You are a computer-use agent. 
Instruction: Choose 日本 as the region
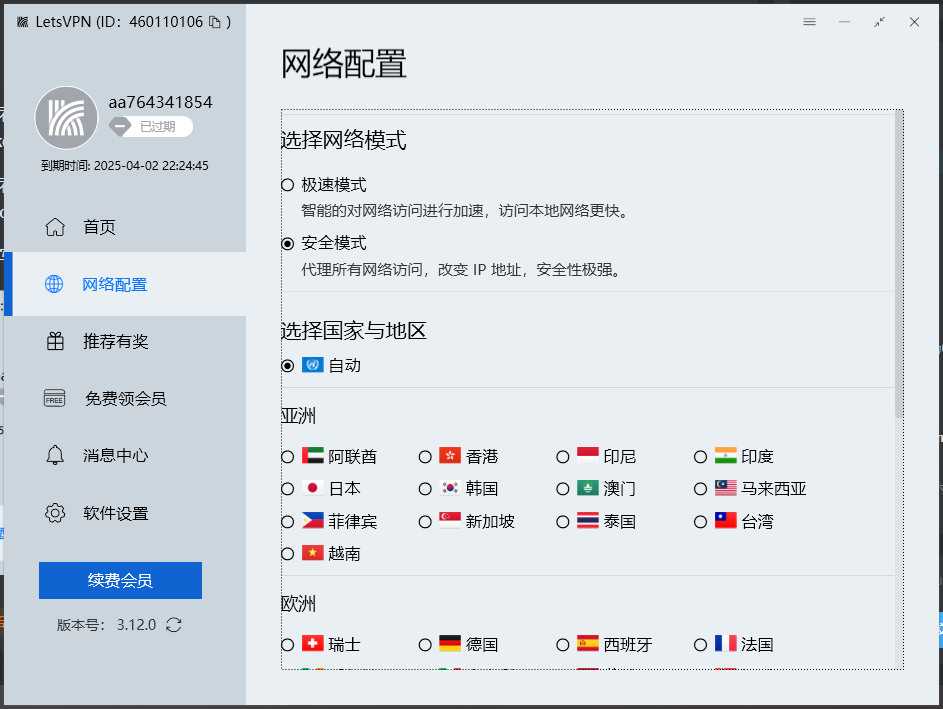288,489
